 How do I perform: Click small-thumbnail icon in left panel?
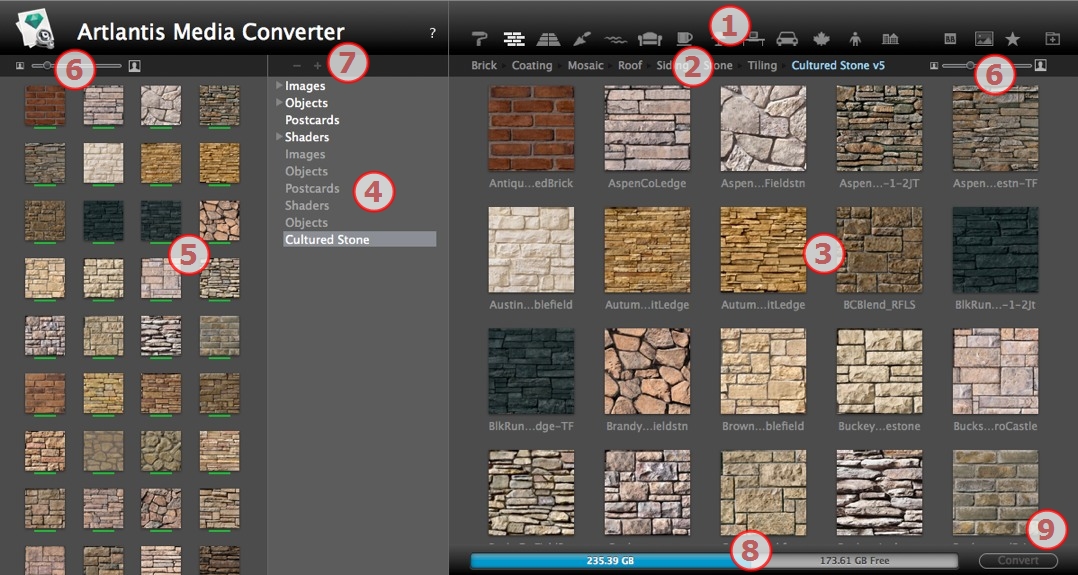pos(19,66)
